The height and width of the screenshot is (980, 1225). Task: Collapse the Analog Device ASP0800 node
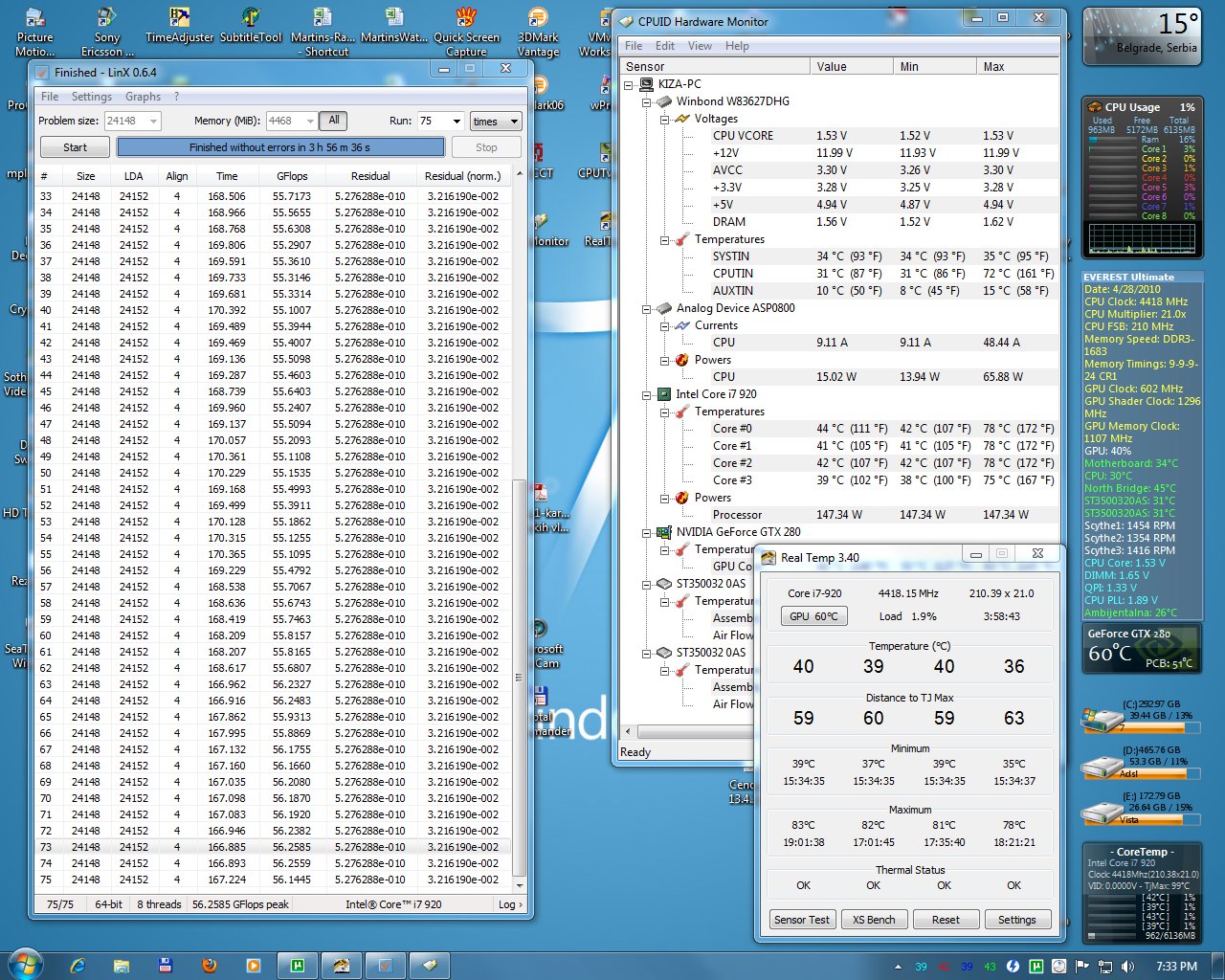[646, 308]
